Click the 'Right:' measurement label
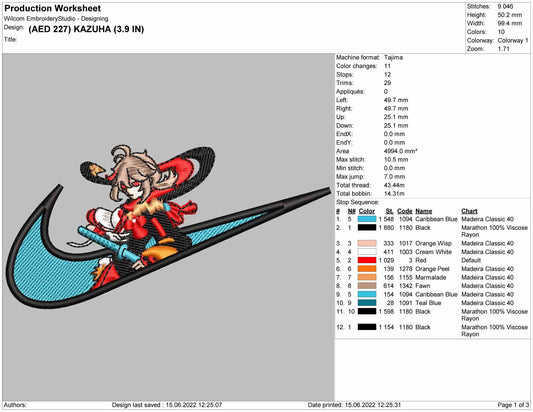Screen dimensions: 533x412 coord(344,108)
